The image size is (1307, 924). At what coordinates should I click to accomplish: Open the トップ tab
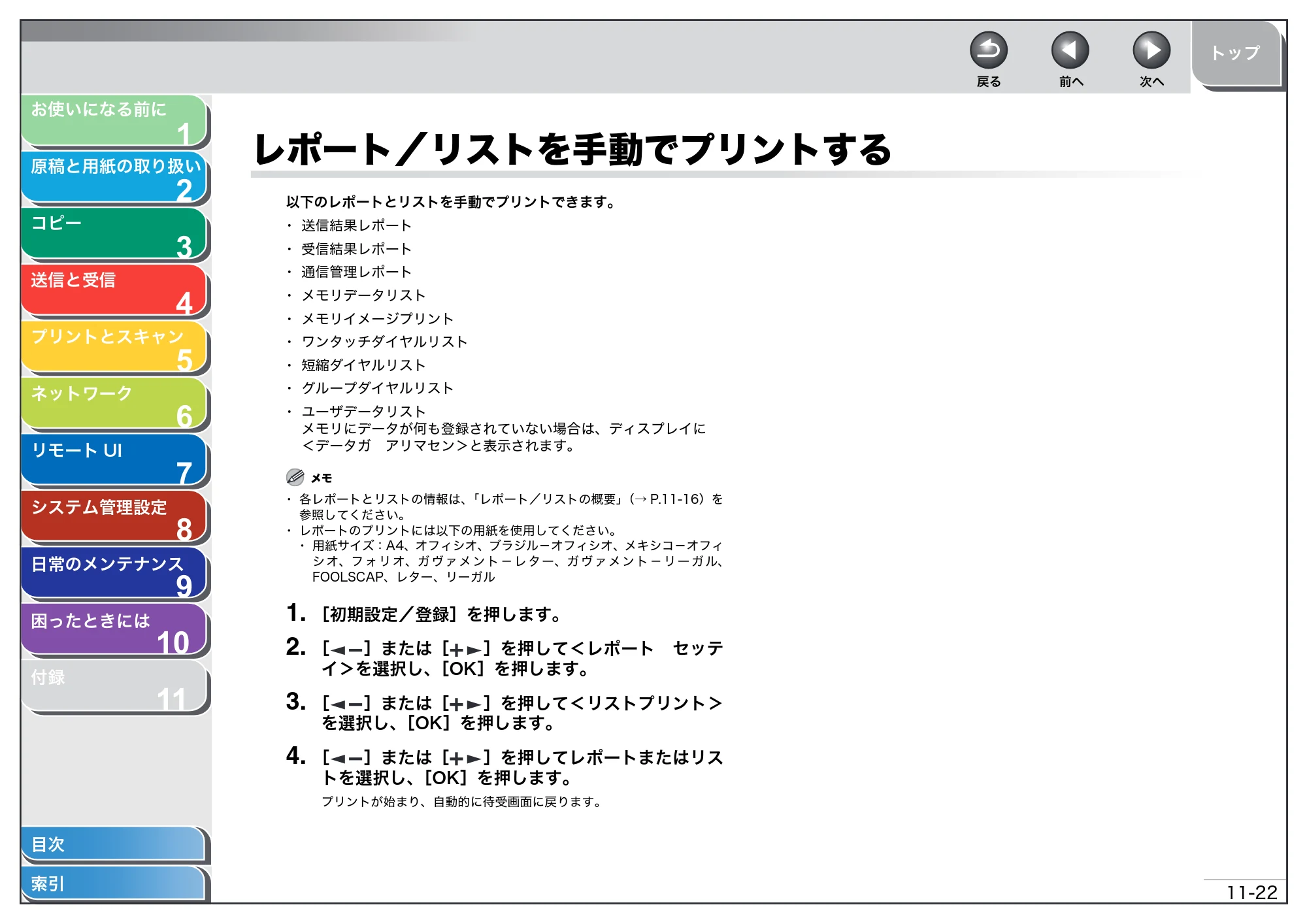1236,54
